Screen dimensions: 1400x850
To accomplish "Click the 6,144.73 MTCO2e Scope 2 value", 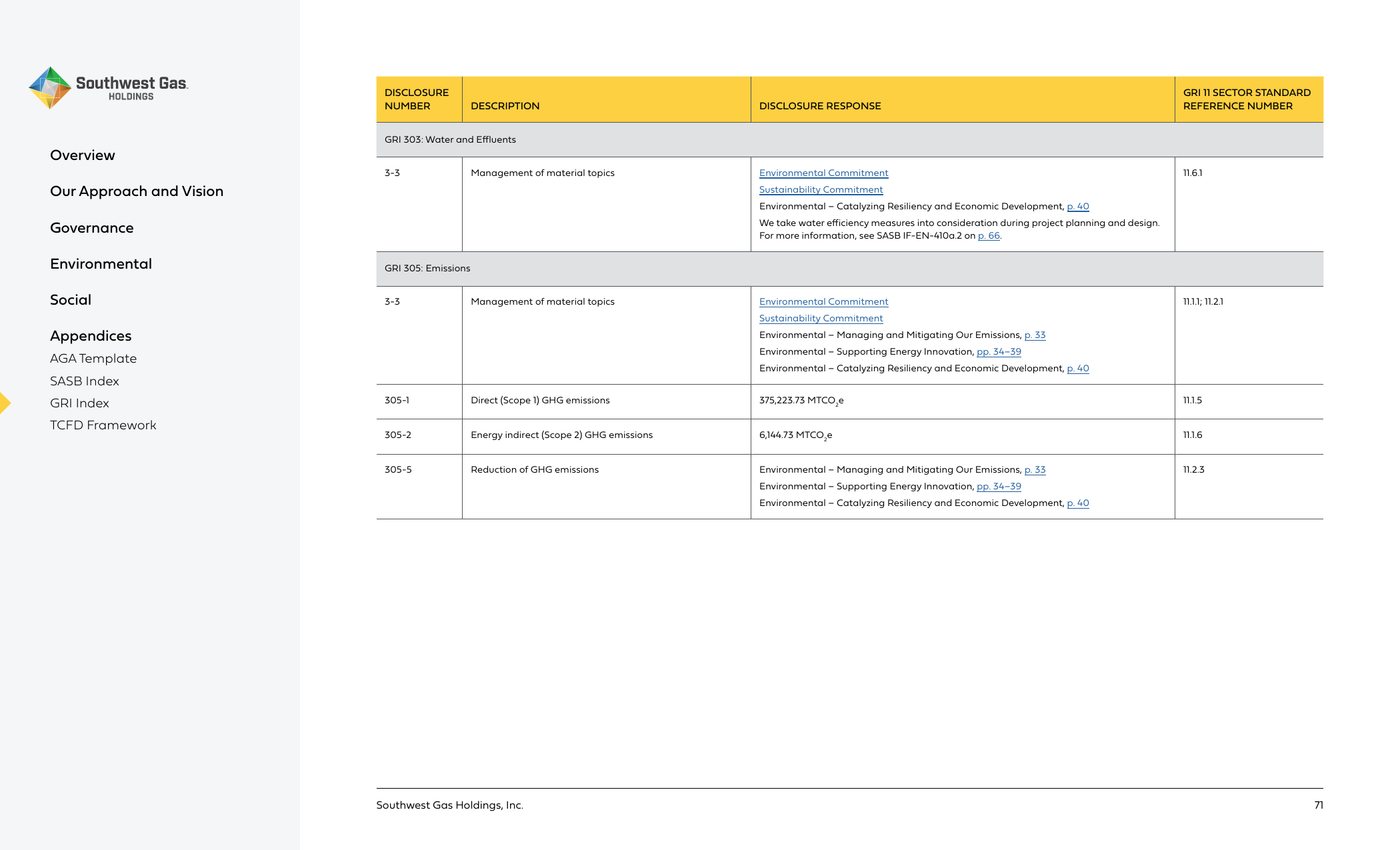I will click(795, 435).
